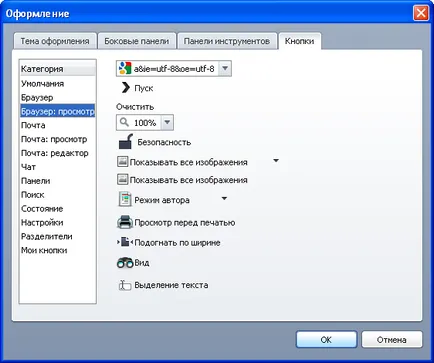Expand the arrow next to Режим автора

224,199
